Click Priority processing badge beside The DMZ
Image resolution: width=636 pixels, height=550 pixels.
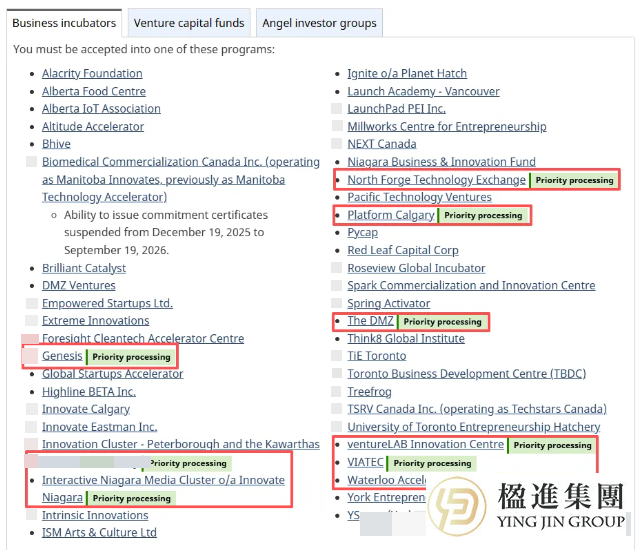442,322
